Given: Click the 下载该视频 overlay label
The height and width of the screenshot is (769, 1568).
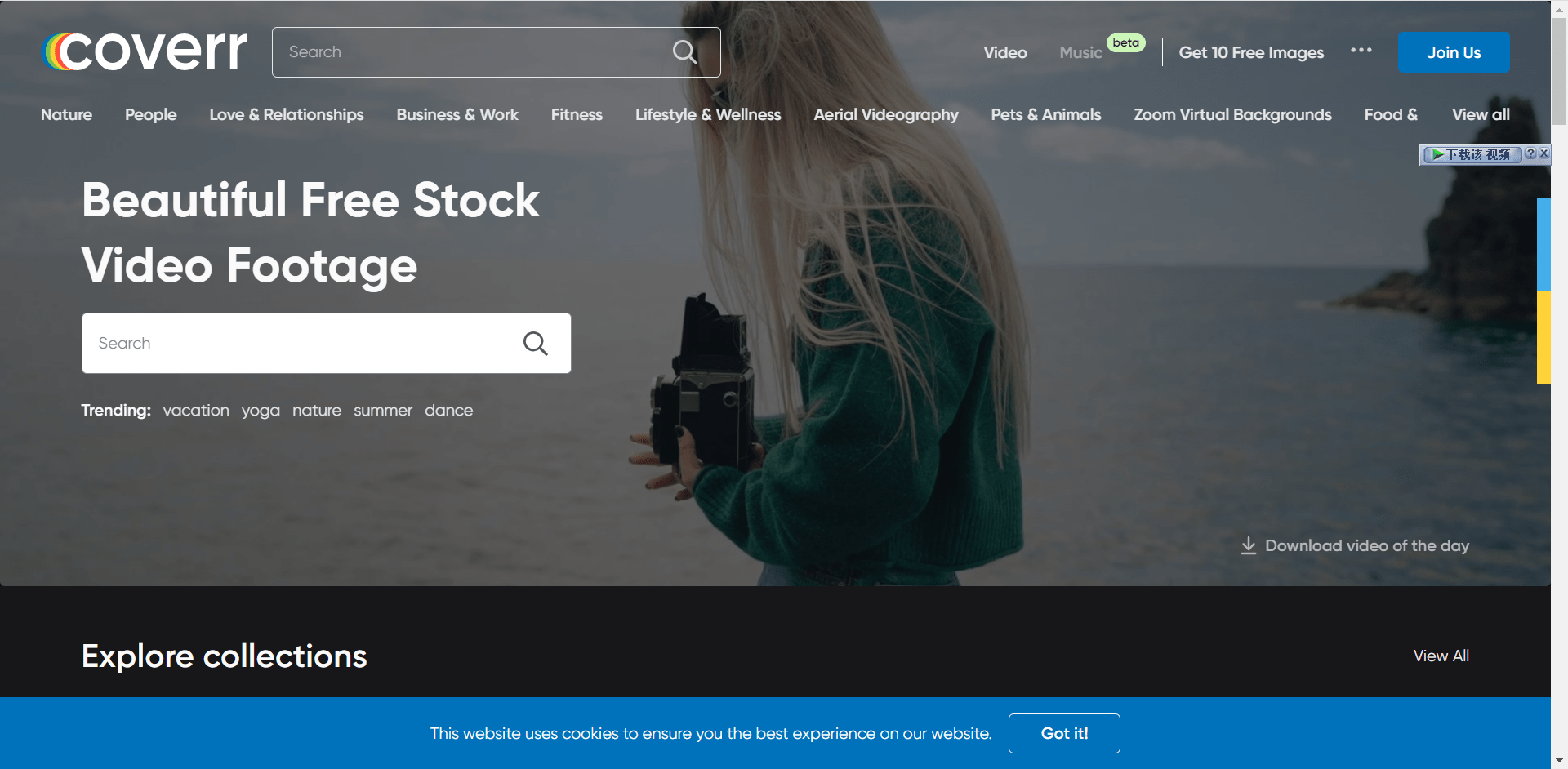Looking at the screenshot, I should (1478, 154).
